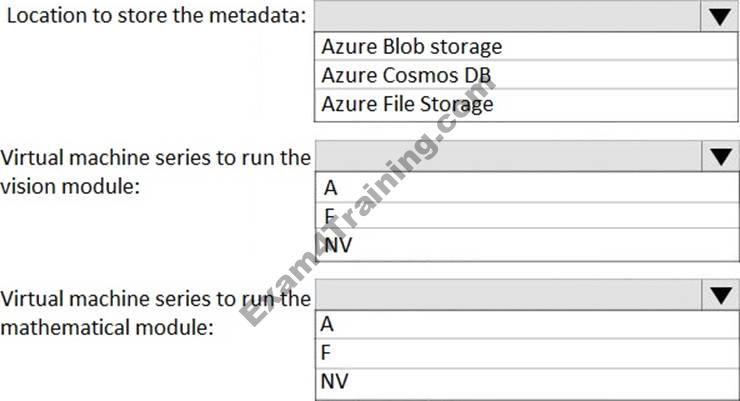Image resolution: width=740 pixels, height=401 pixels.
Task: Choose F series for the mathematical module
Action: pyautogui.click(x=326, y=352)
